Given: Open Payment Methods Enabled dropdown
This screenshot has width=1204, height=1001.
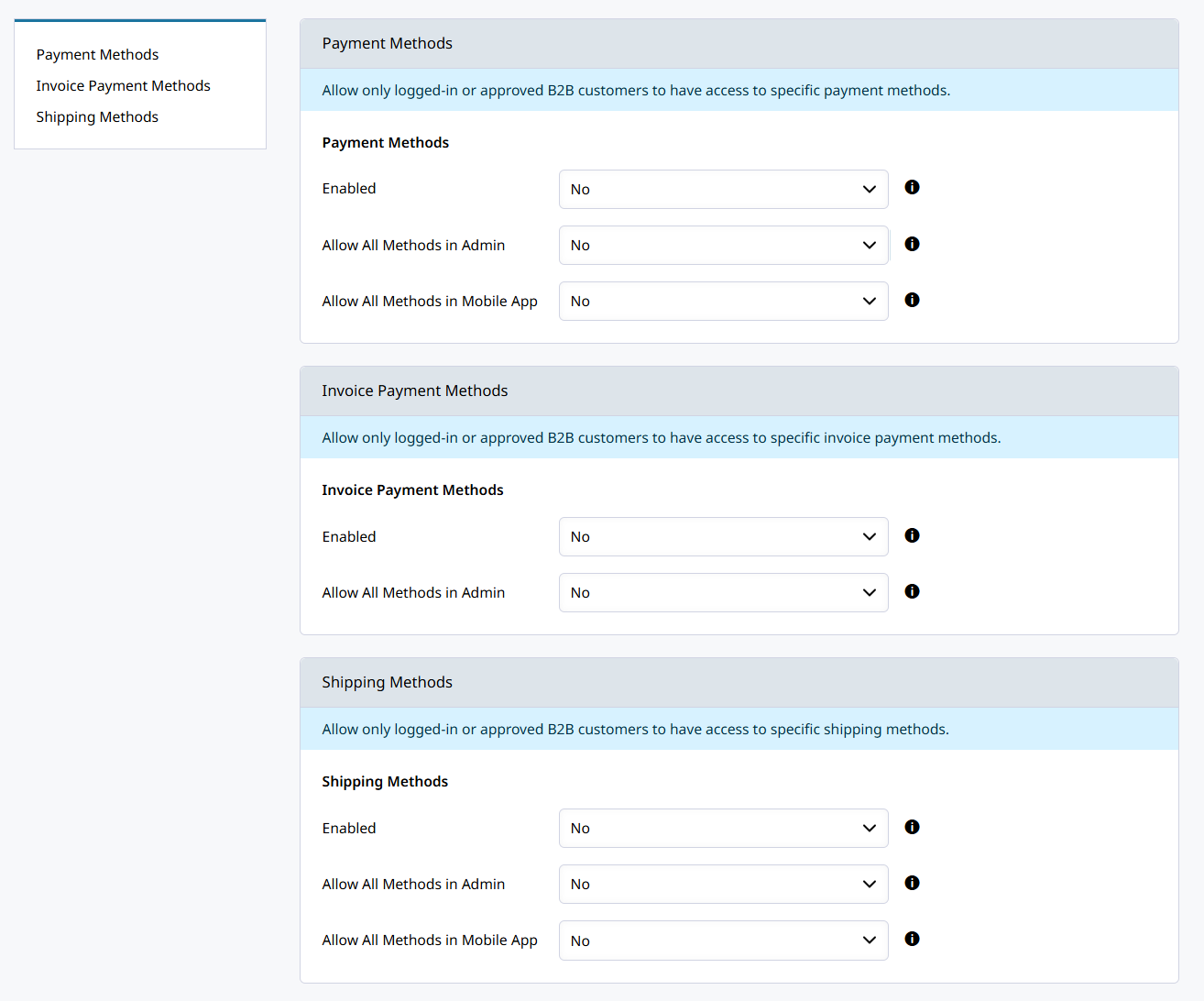Looking at the screenshot, I should tap(724, 189).
